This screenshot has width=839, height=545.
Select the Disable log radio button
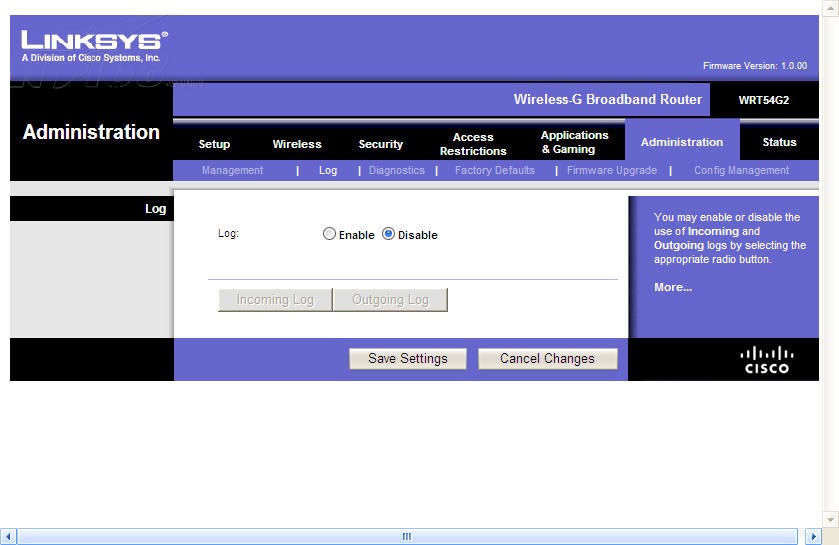coord(388,234)
